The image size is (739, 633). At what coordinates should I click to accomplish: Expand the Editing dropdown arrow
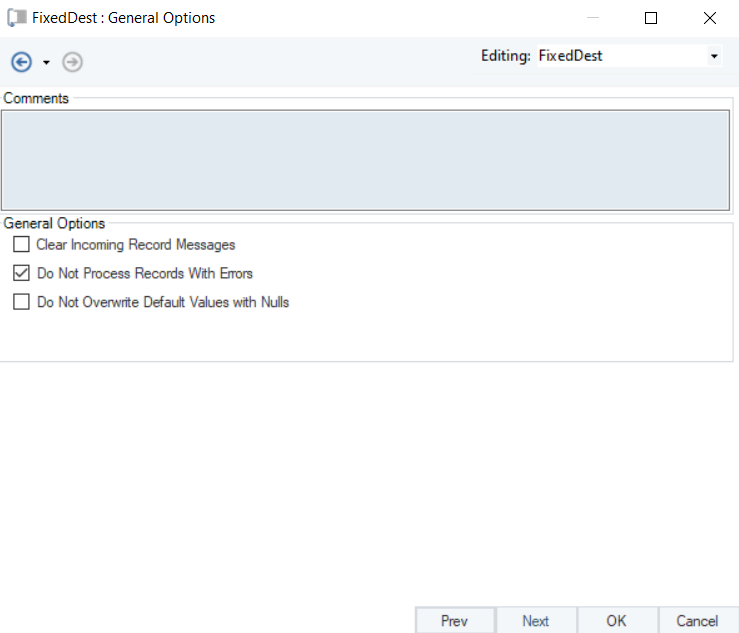coord(714,57)
